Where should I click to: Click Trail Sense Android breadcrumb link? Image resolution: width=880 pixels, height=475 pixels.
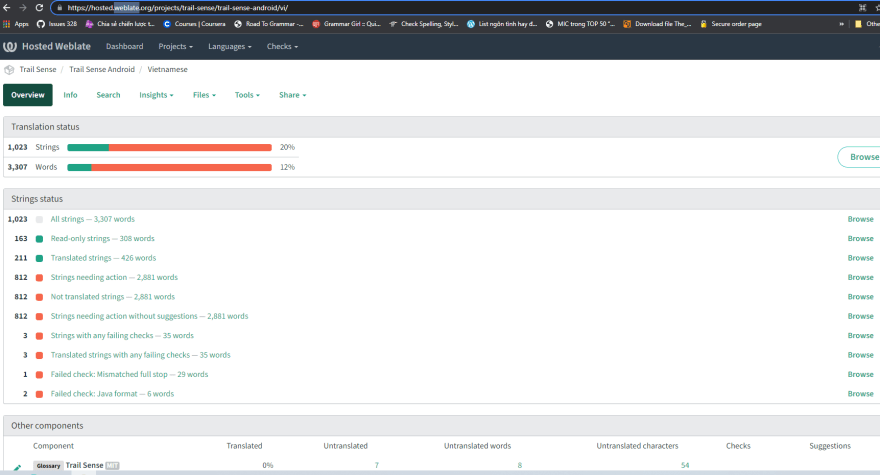point(102,70)
